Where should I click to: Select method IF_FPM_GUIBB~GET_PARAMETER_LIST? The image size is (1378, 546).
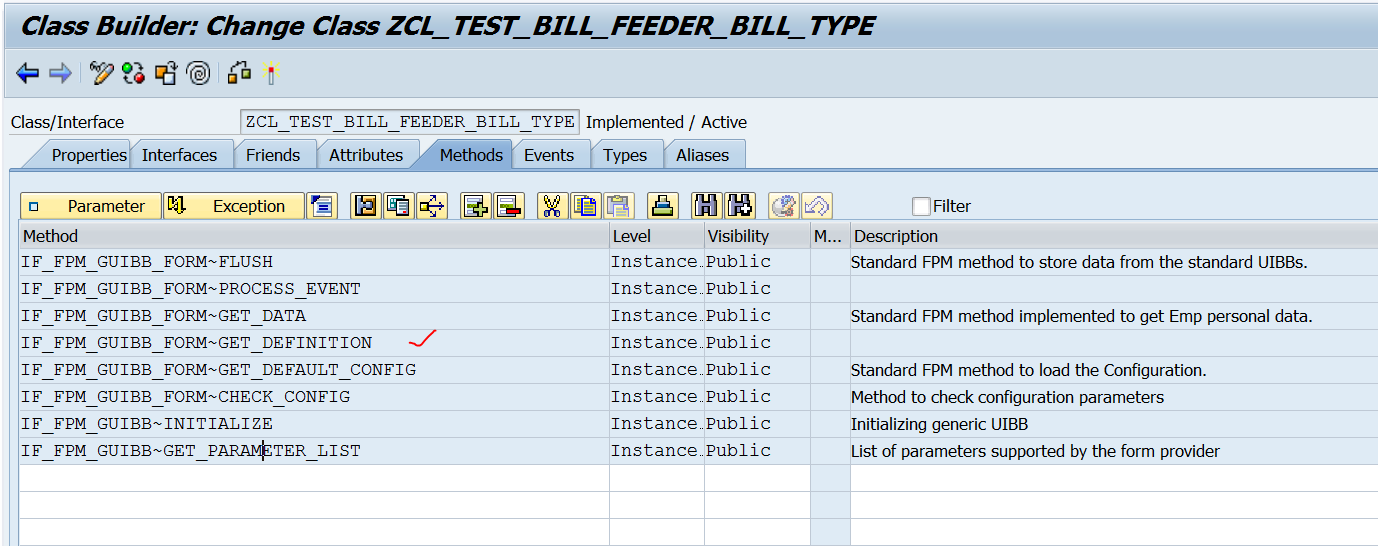coord(314,451)
